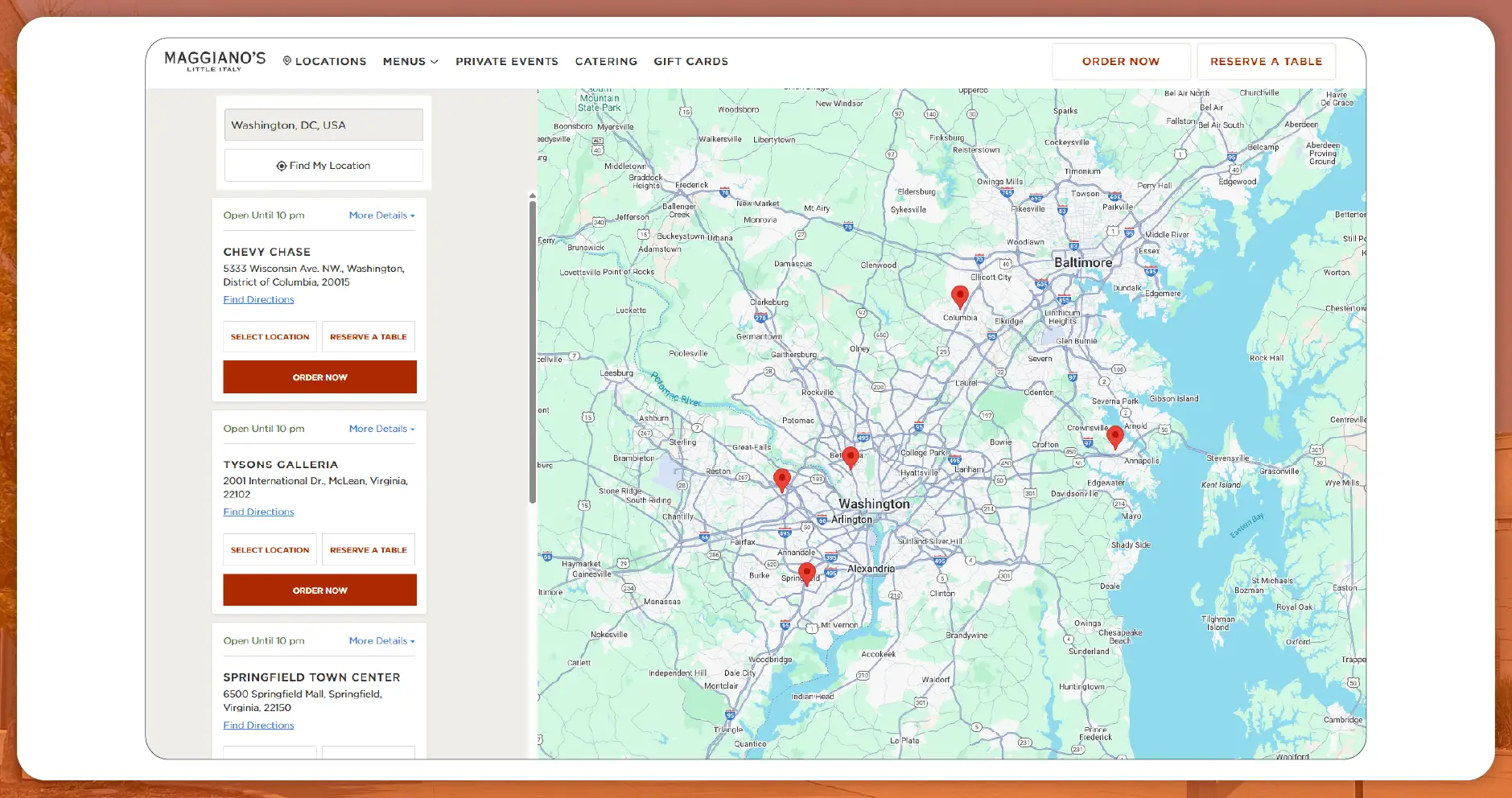Click the map pin near Springfield
The width and height of the screenshot is (1512, 798).
point(807,572)
